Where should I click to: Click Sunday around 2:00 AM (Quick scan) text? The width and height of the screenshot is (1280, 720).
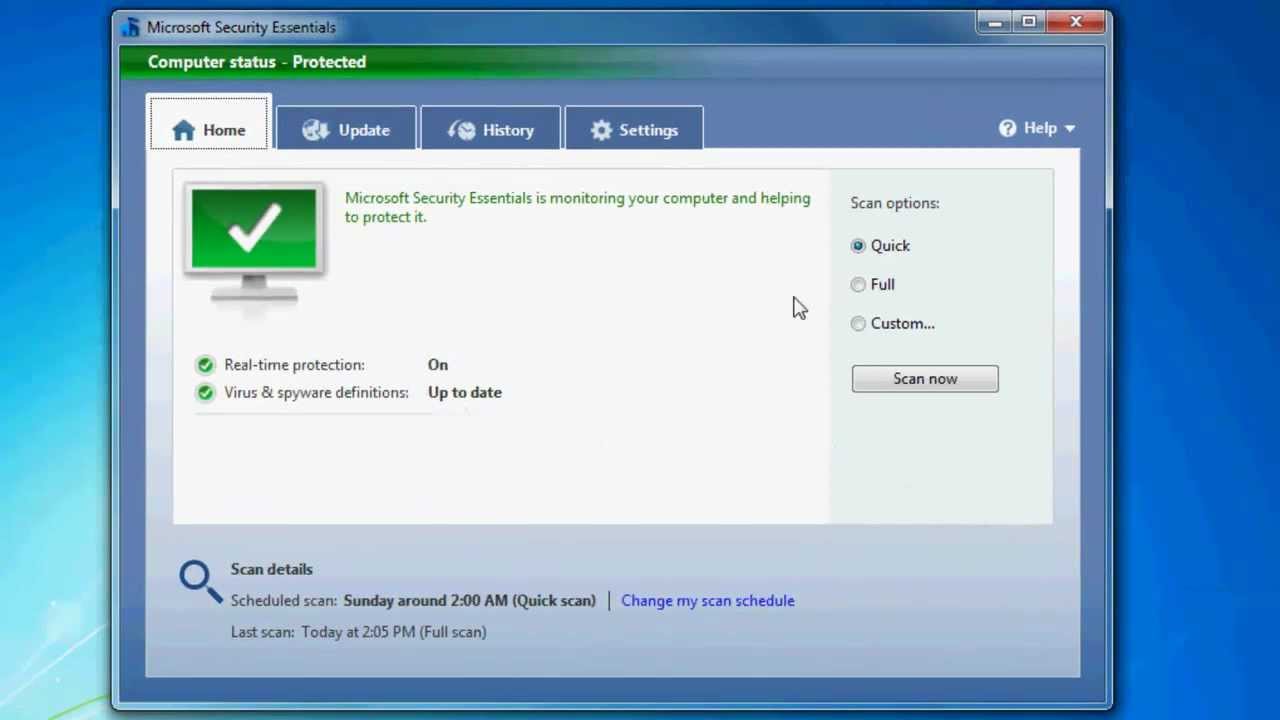(x=469, y=601)
